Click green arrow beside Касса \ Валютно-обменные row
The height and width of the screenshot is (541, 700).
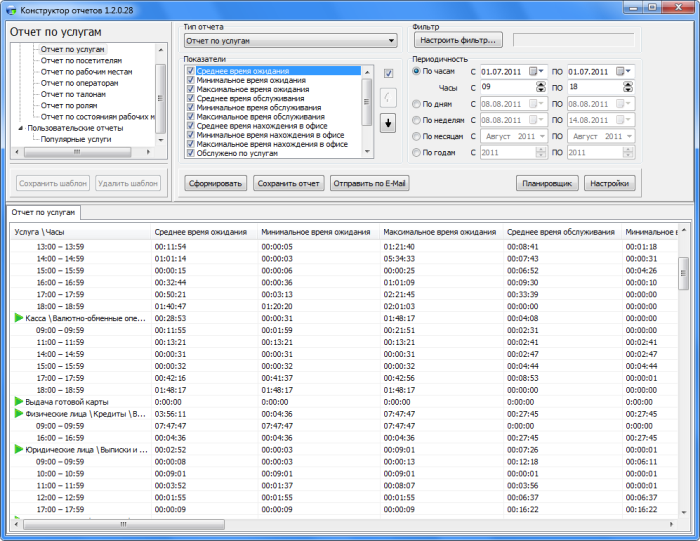18,318
